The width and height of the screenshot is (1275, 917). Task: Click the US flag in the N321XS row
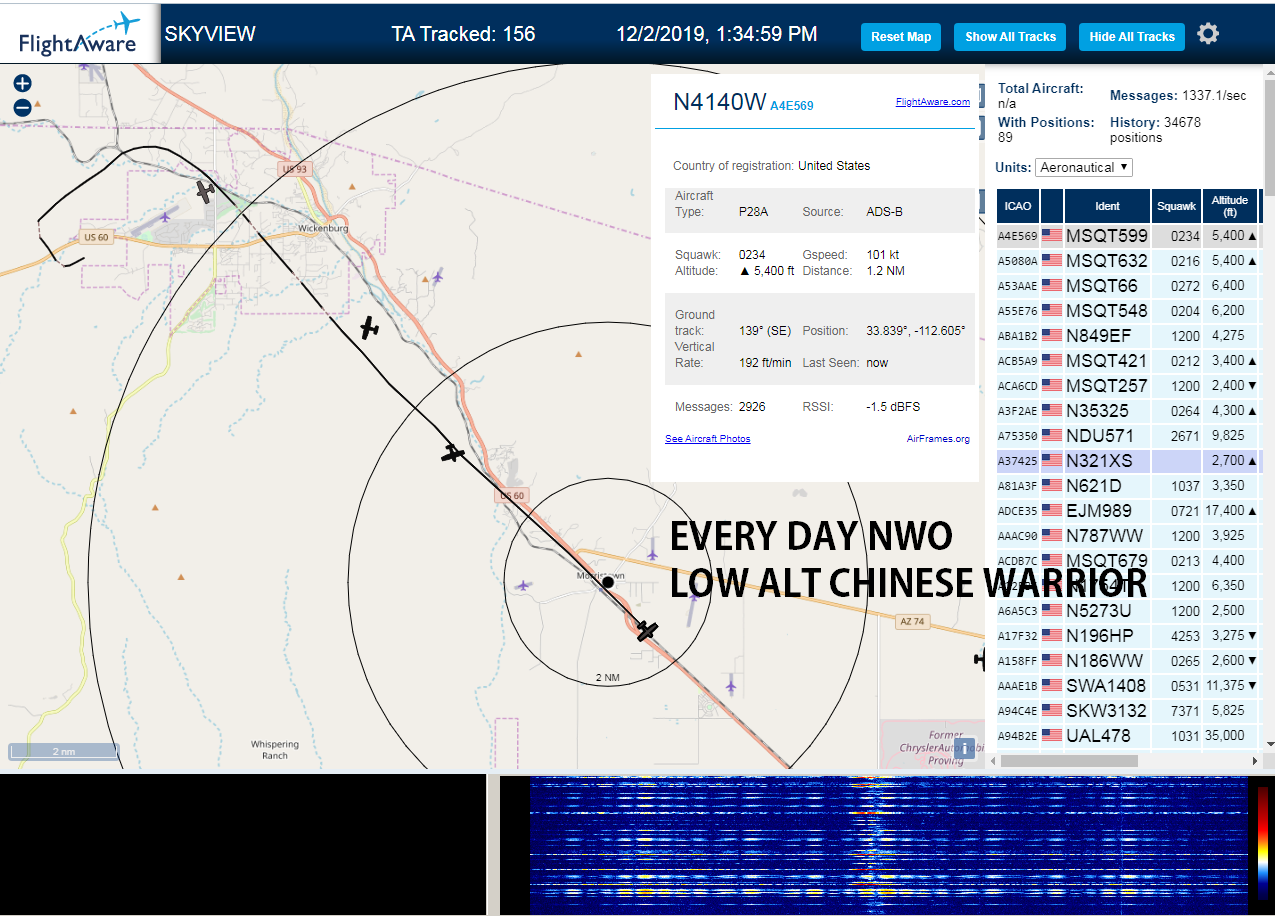(1052, 461)
